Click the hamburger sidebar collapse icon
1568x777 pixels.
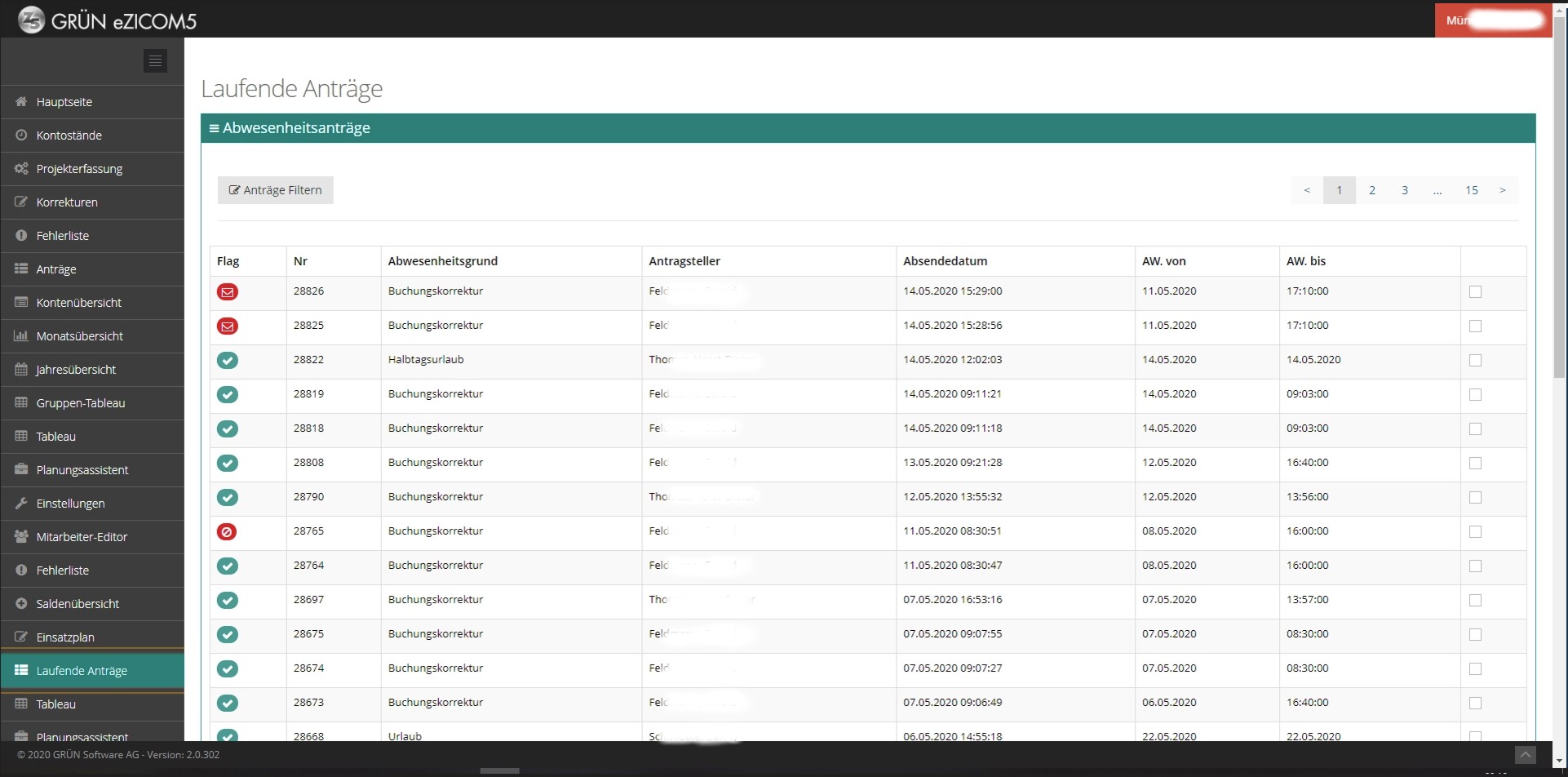click(x=155, y=61)
